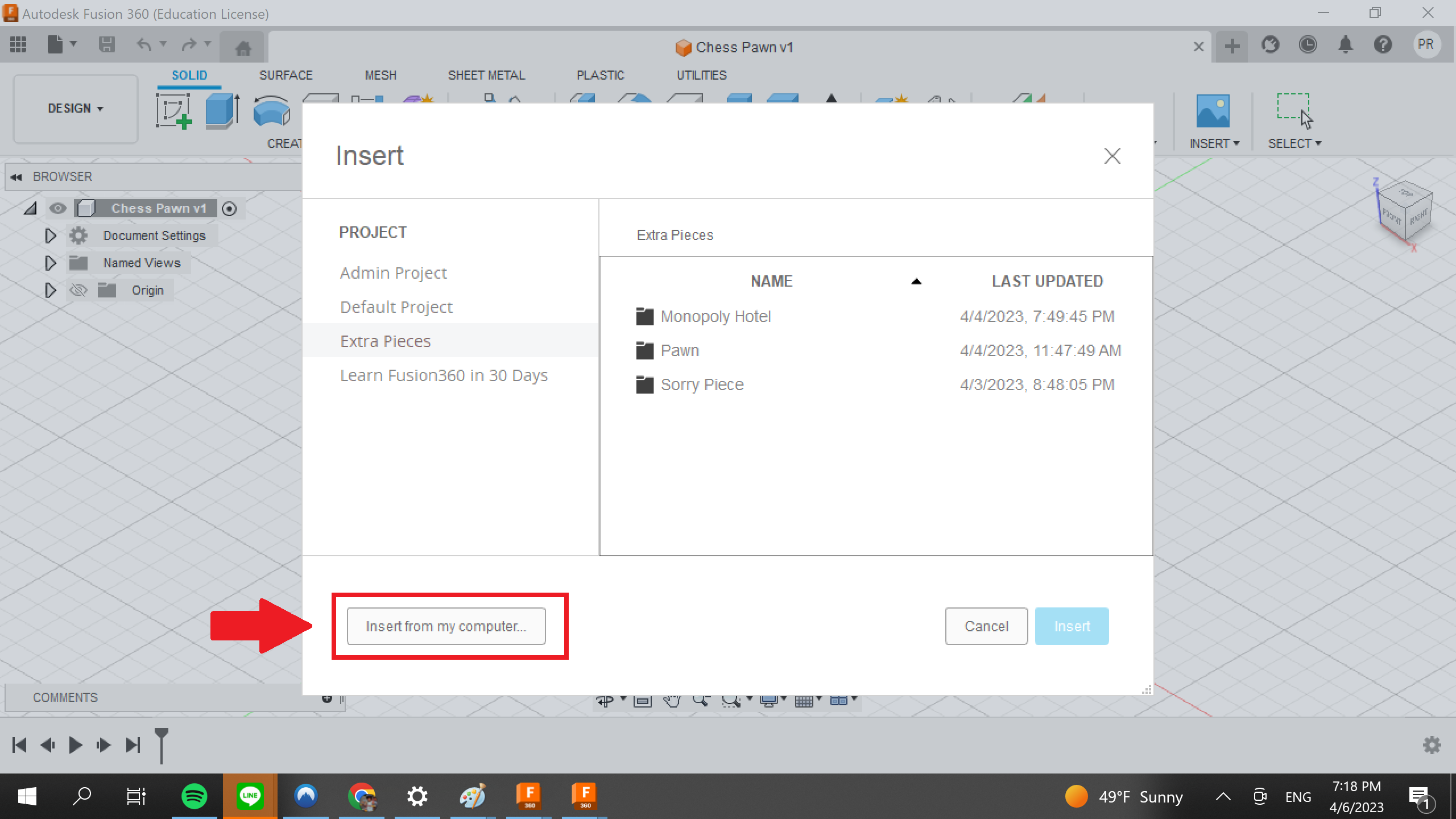The width and height of the screenshot is (1456, 819).
Task: Select the Create Sketch tool
Action: pyautogui.click(x=173, y=111)
